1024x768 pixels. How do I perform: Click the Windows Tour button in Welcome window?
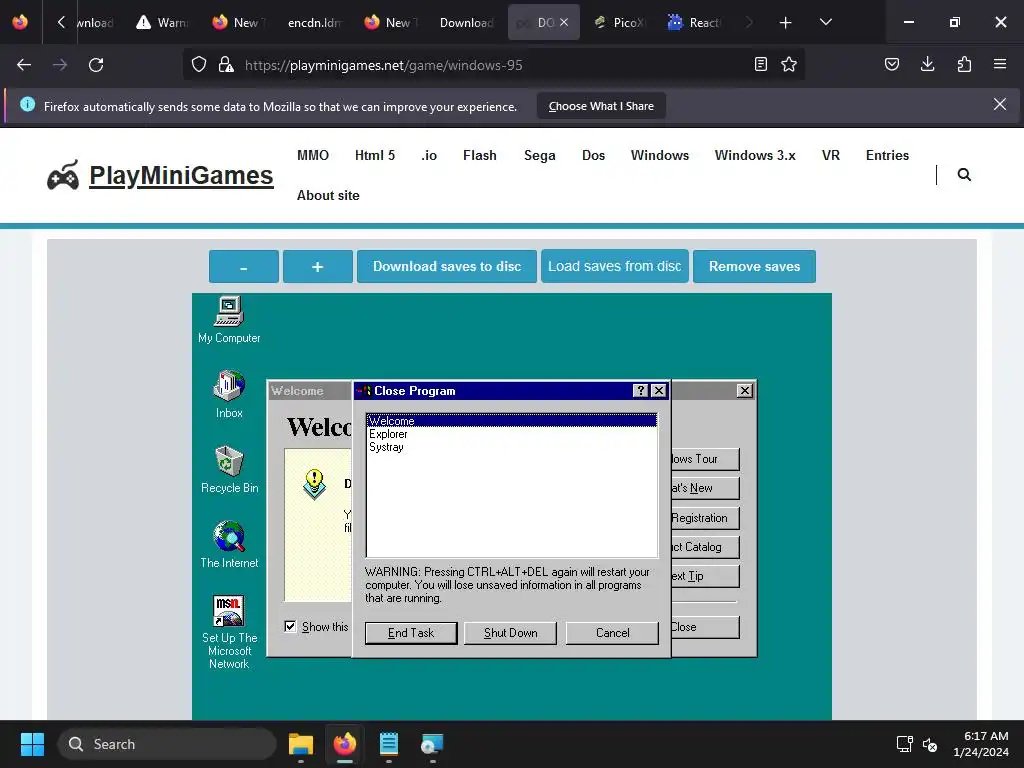point(705,459)
